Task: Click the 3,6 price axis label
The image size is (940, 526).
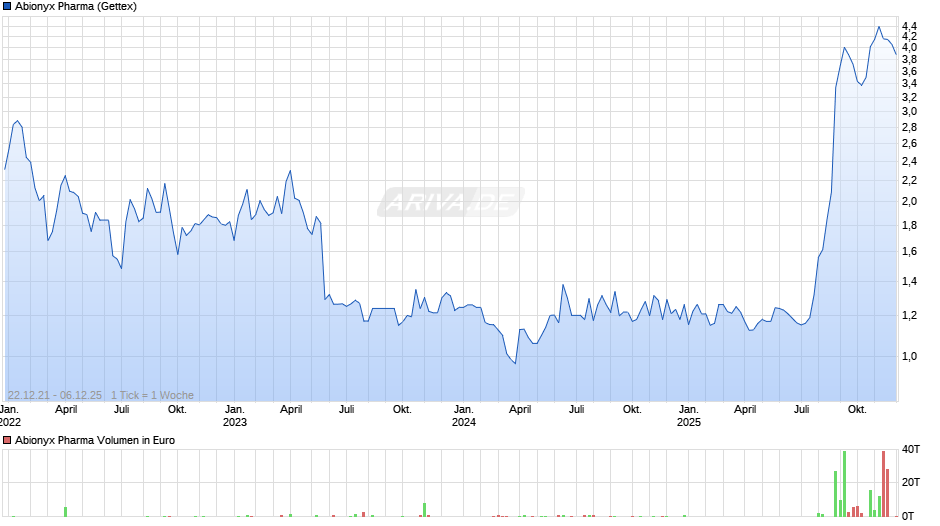Action: pos(909,71)
